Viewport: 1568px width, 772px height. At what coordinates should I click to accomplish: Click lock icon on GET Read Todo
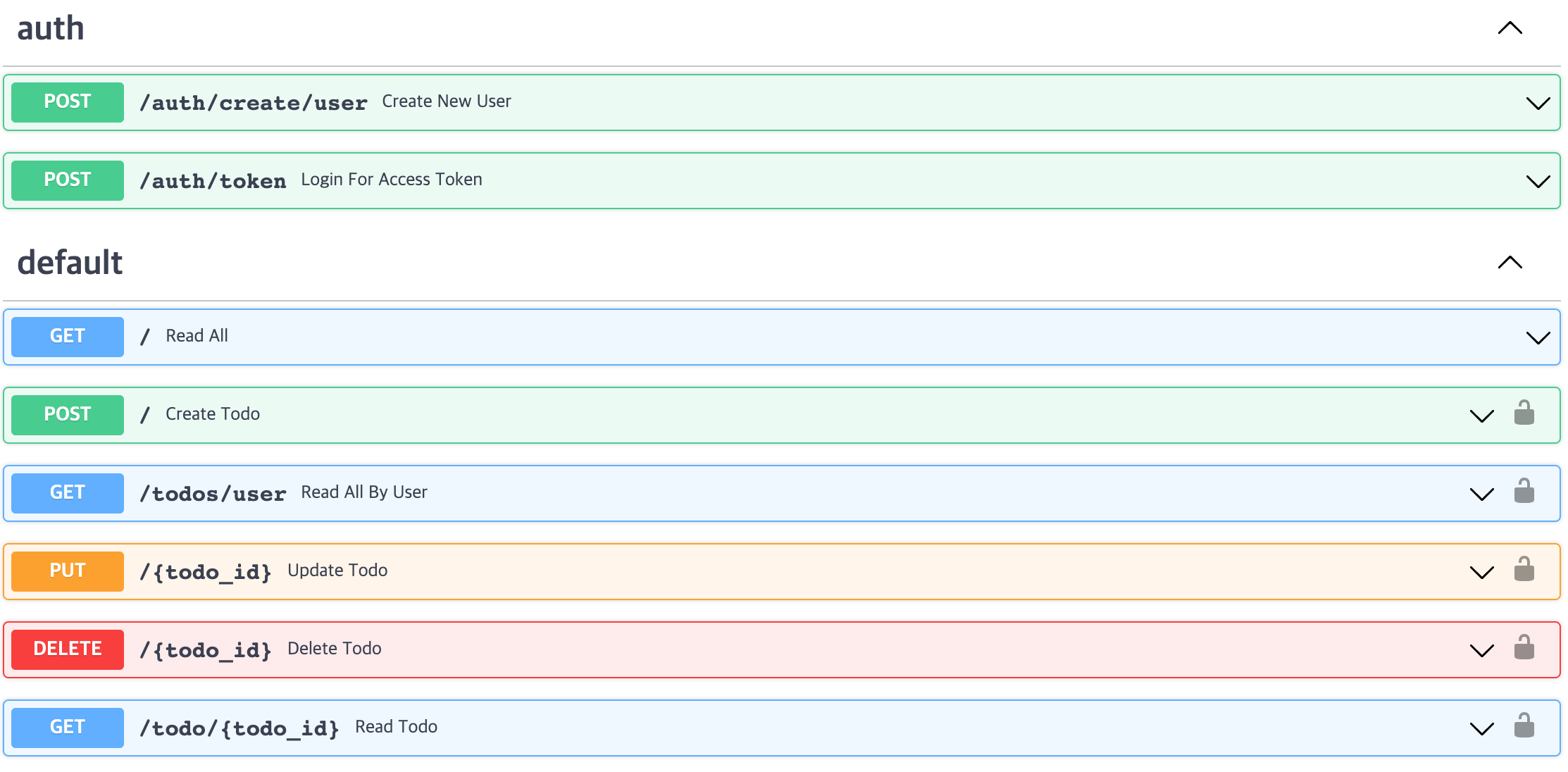1524,726
